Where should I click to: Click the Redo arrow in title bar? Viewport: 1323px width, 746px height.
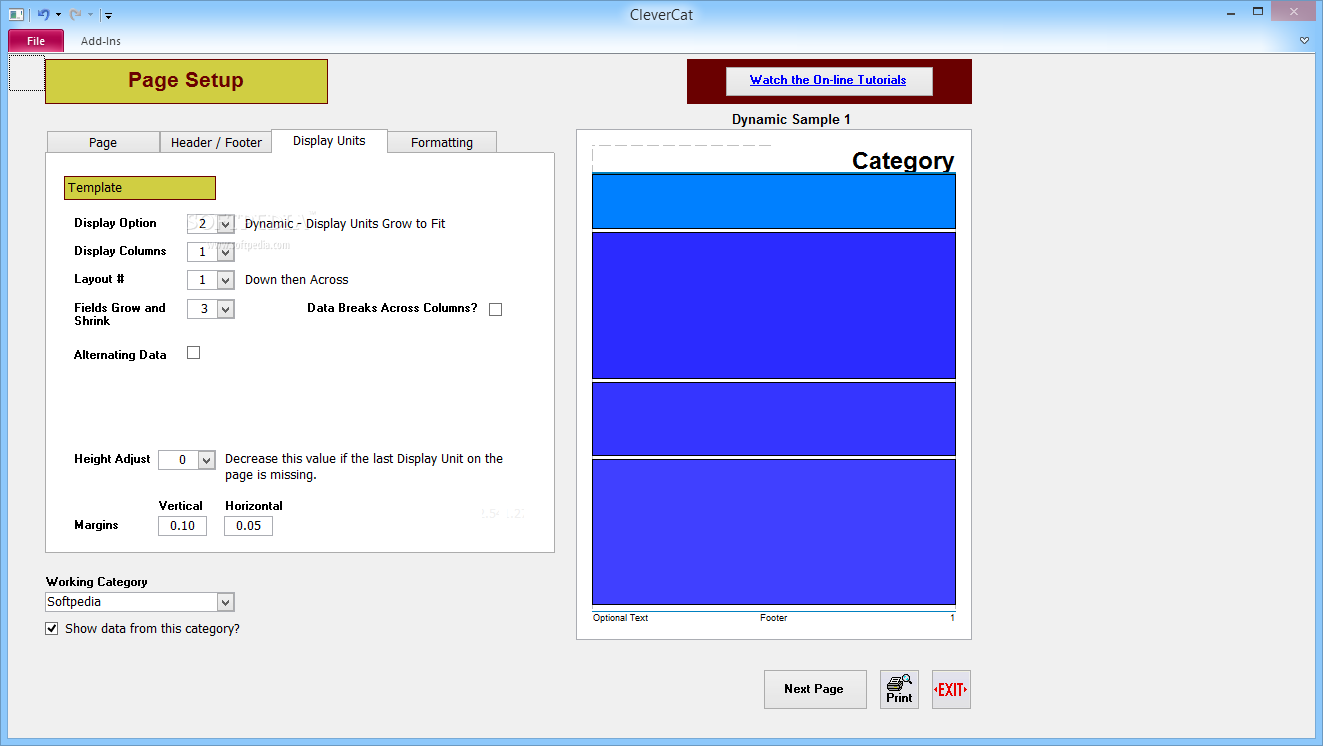click(76, 14)
